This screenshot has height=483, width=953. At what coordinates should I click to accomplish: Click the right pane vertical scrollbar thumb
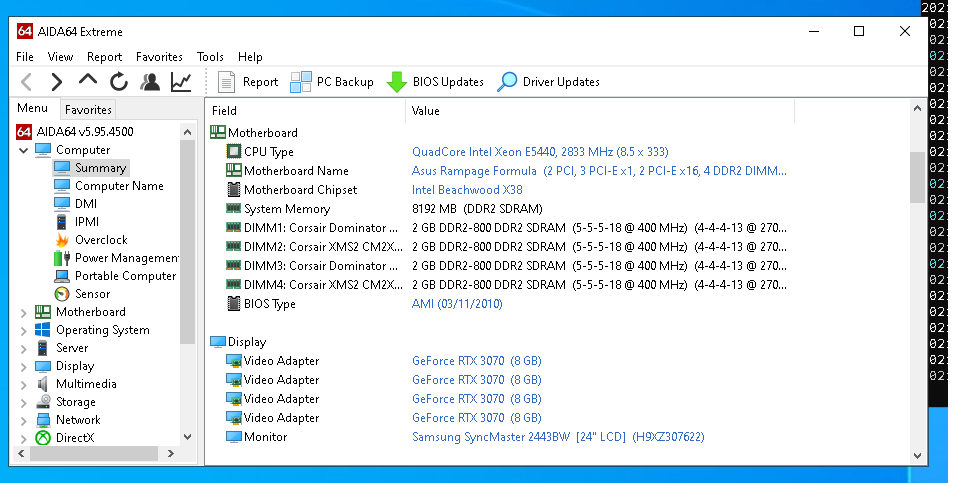coord(917,177)
